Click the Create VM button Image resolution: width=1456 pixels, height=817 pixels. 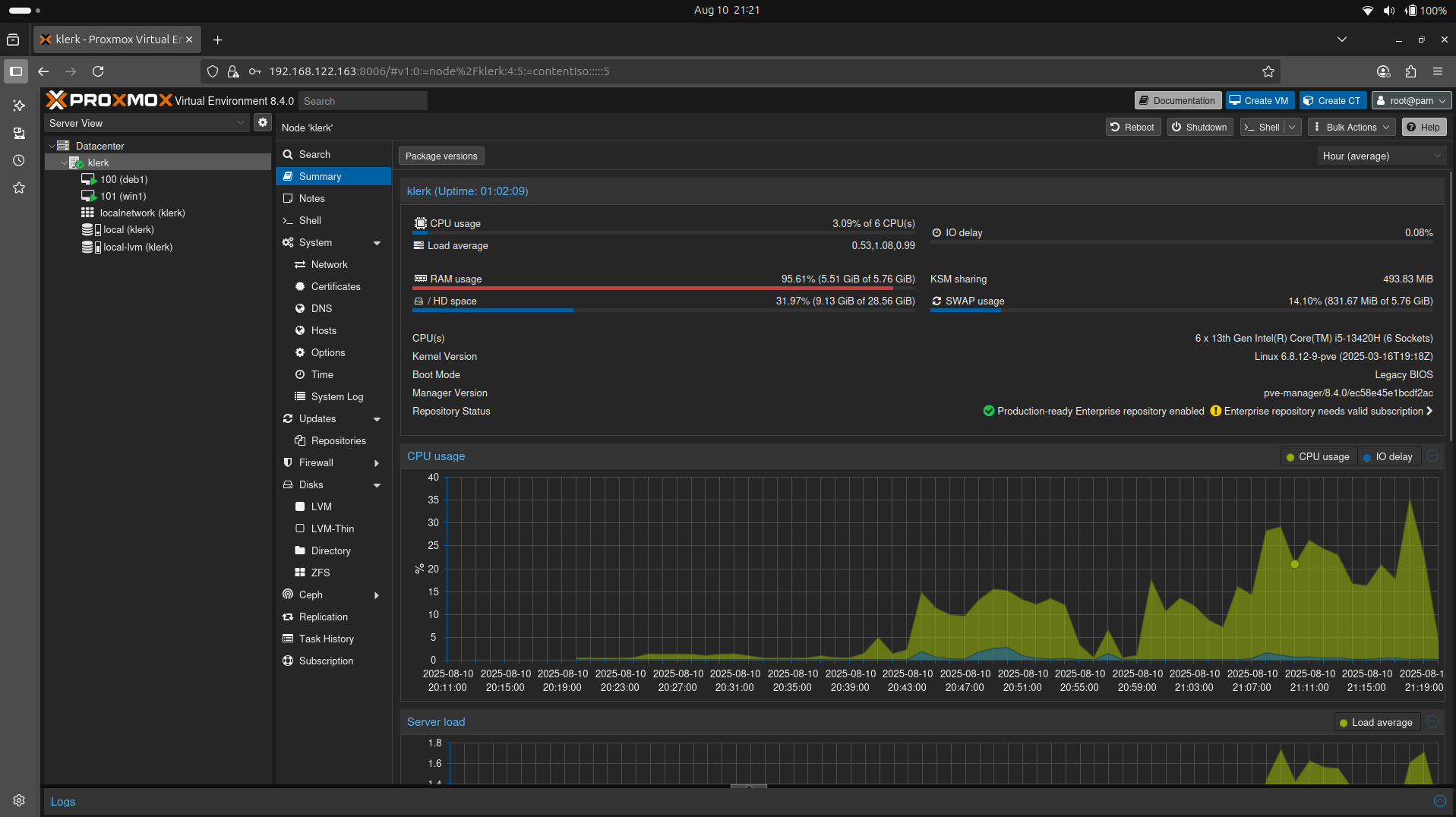1259,99
